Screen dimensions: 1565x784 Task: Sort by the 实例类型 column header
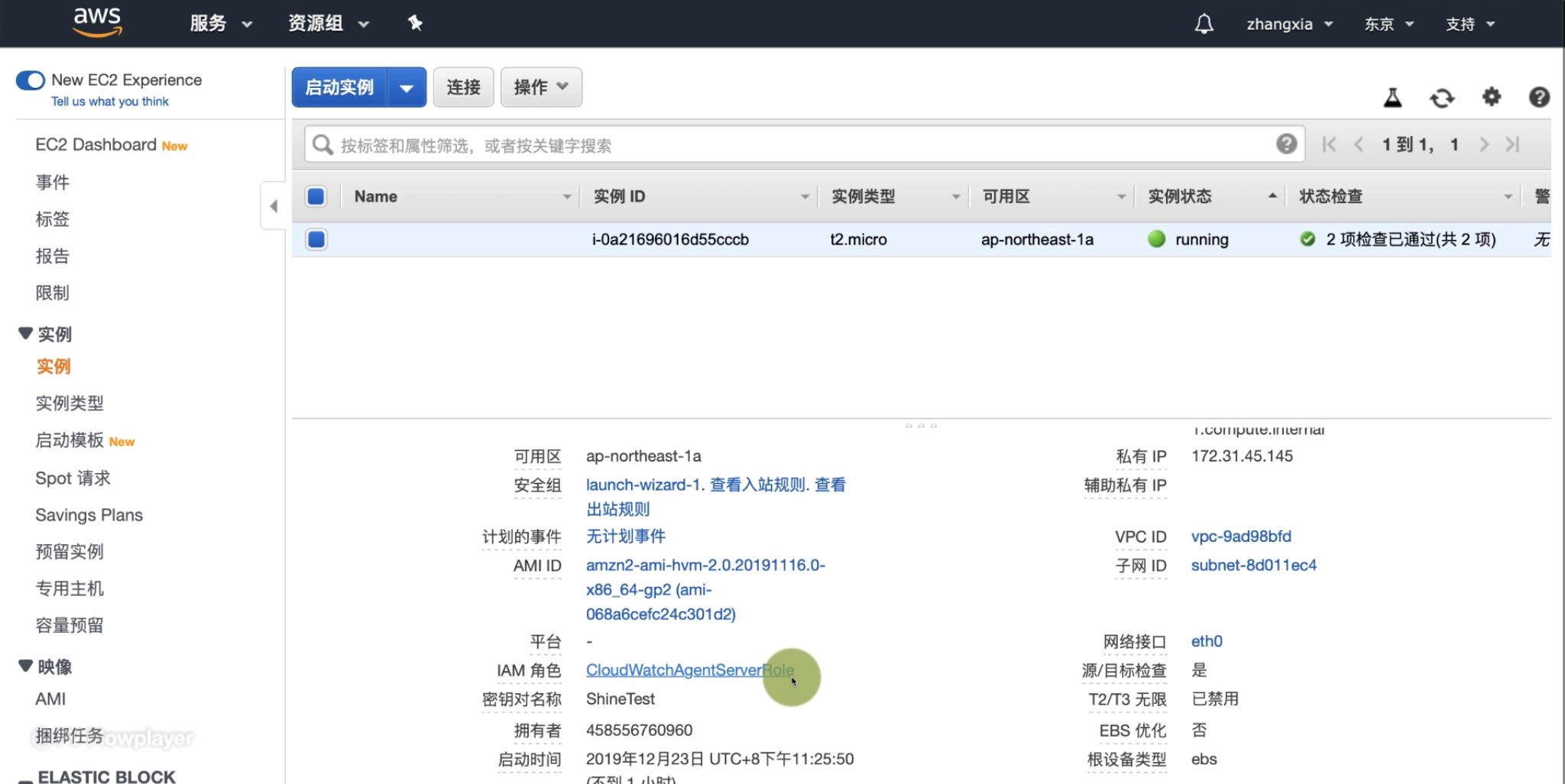pos(894,196)
